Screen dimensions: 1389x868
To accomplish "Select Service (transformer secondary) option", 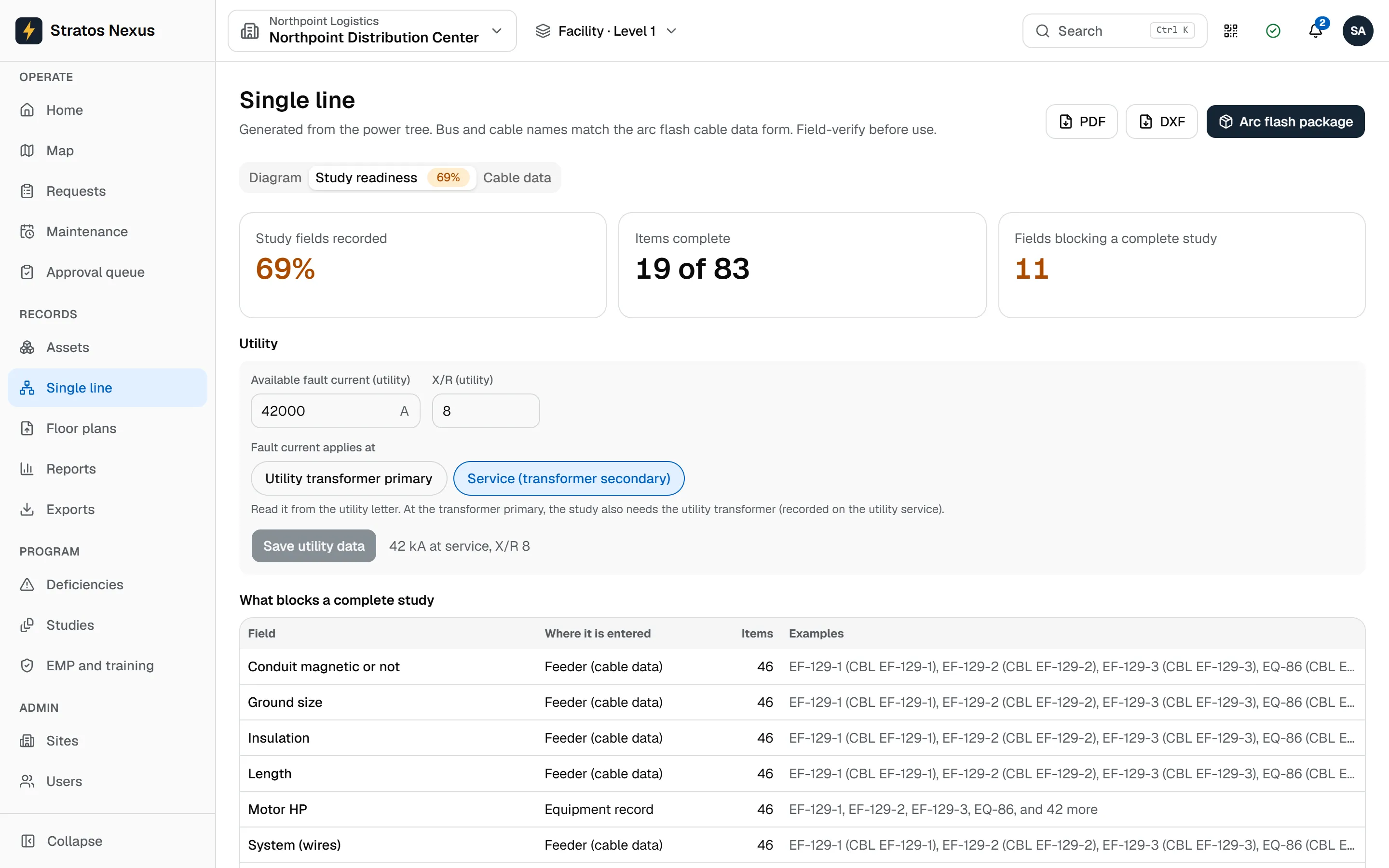I will 569,478.
